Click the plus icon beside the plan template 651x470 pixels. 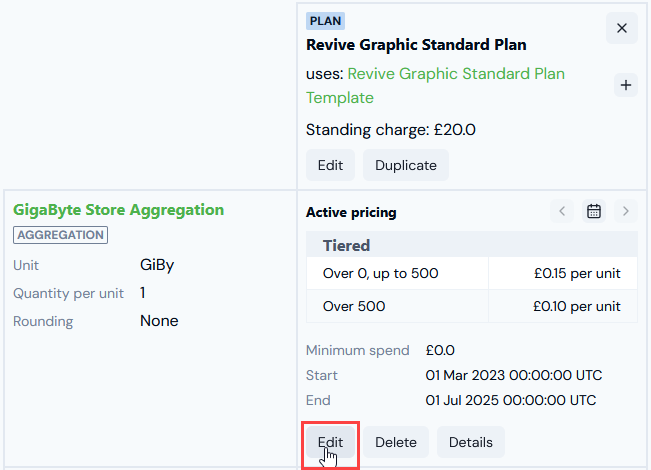tap(626, 85)
